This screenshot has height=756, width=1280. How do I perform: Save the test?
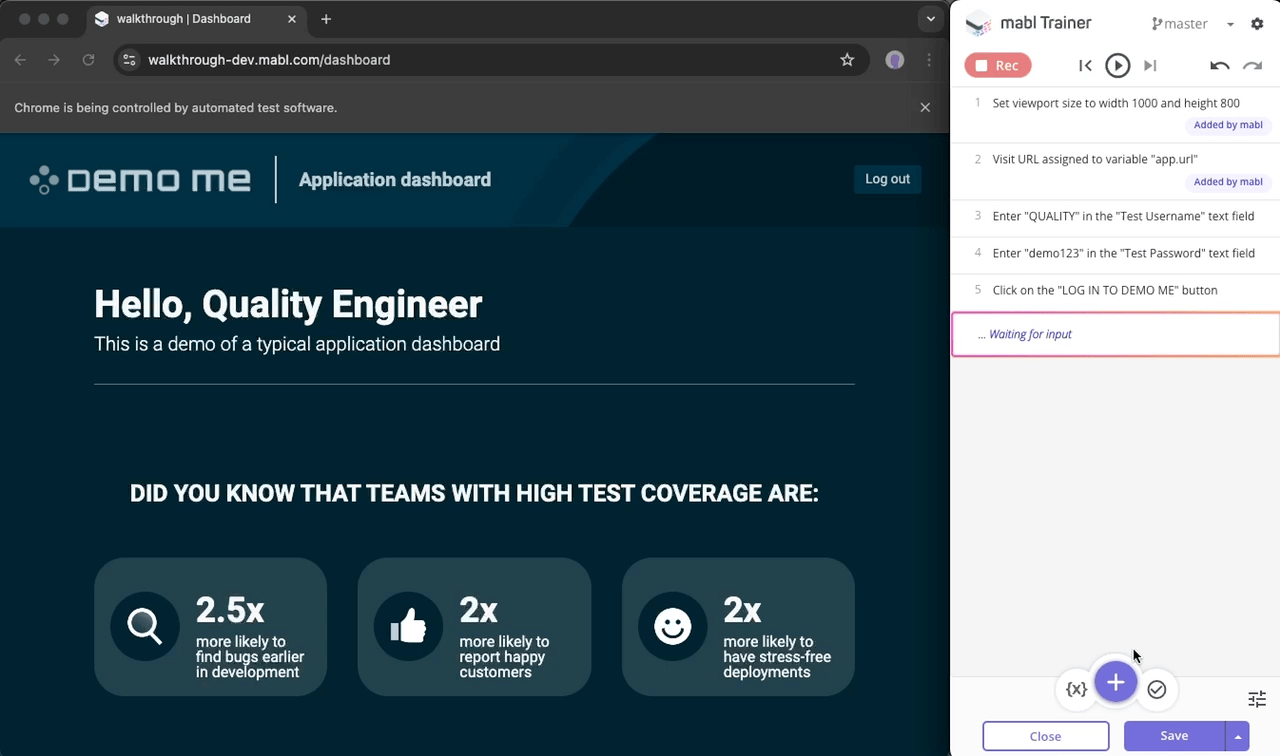(1174, 736)
